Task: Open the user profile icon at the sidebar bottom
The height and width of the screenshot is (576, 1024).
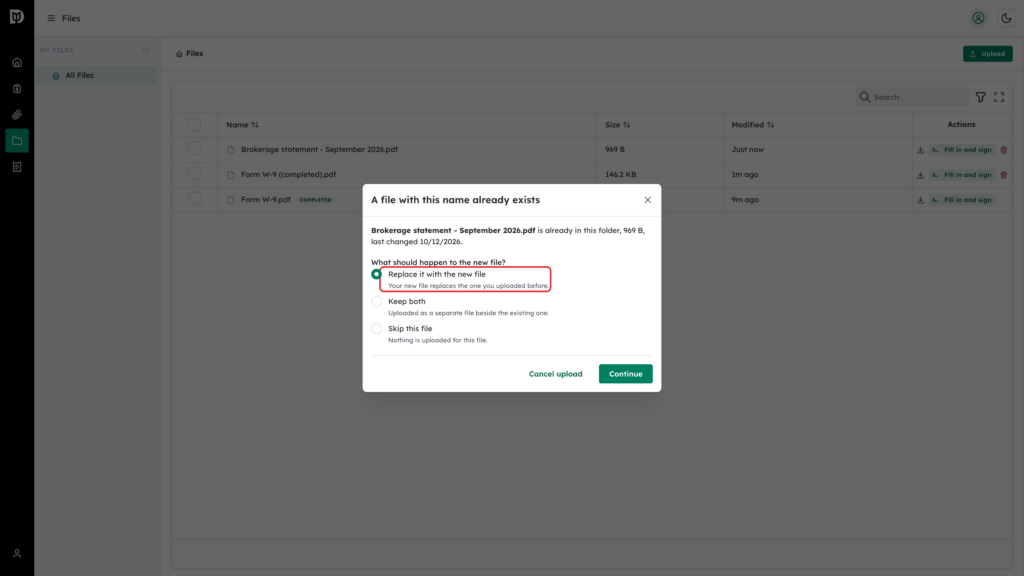Action: click(17, 554)
